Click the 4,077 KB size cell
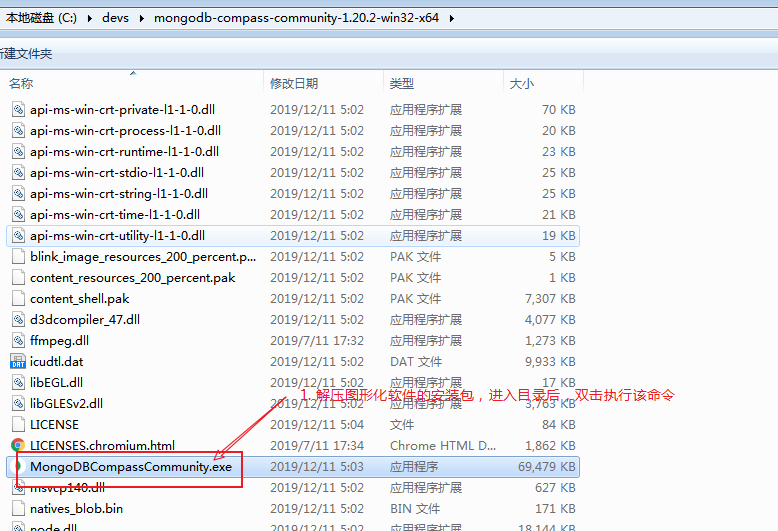 (x=550, y=320)
